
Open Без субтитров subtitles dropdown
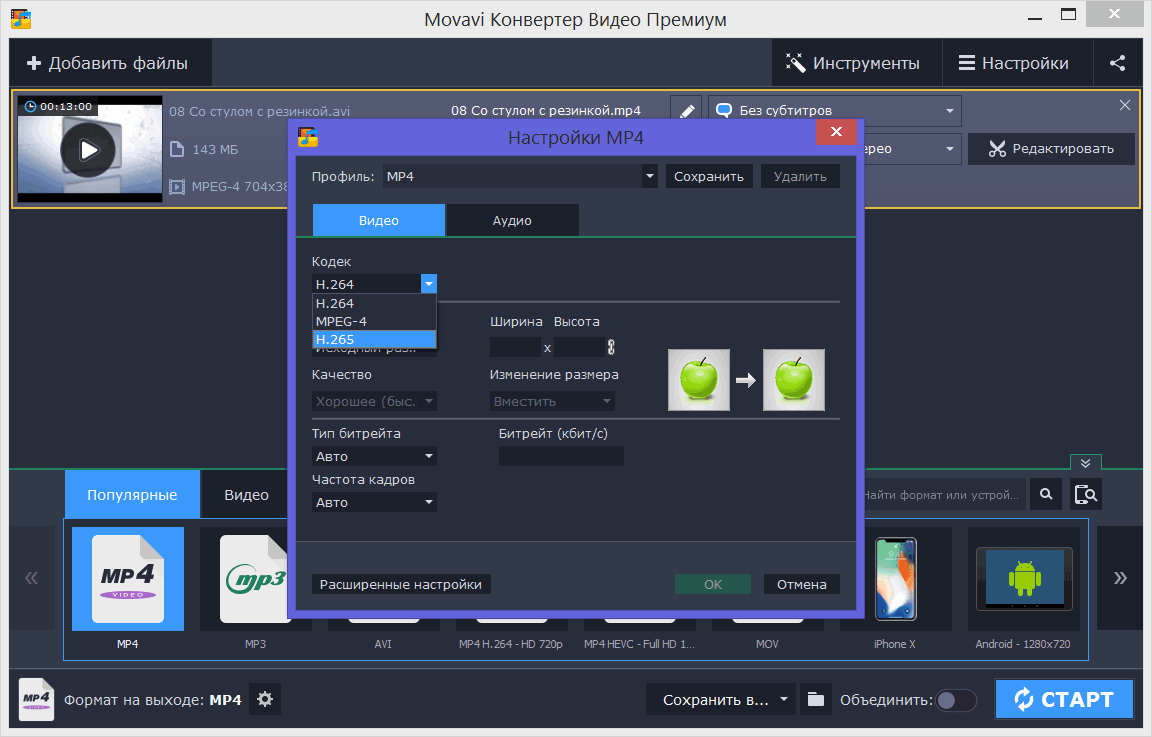point(835,110)
